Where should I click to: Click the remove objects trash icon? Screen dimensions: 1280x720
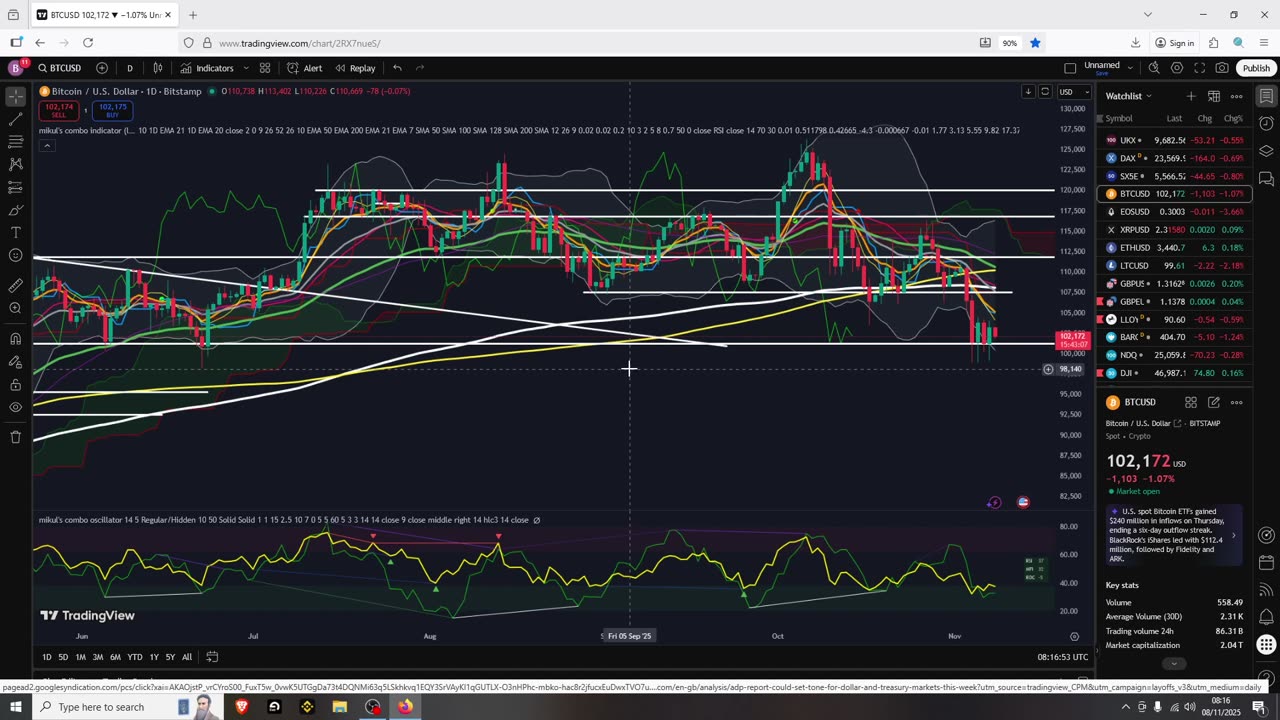click(15, 437)
